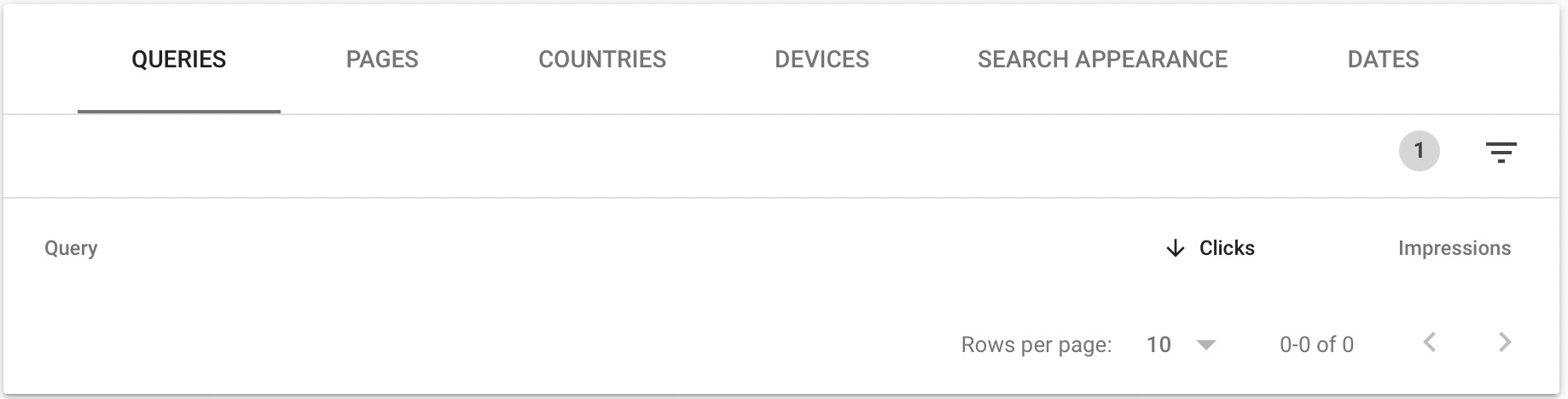View the Dates tab

(1383, 59)
